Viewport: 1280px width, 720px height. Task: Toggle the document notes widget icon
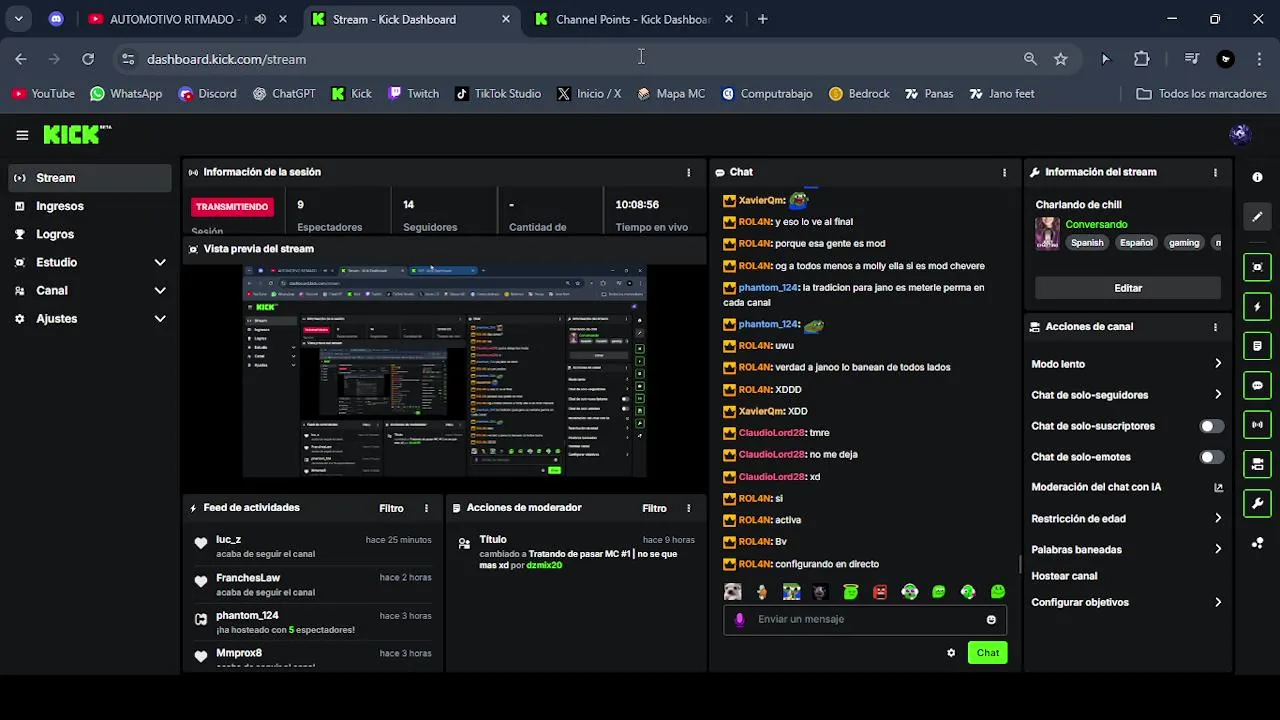coord(1257,346)
